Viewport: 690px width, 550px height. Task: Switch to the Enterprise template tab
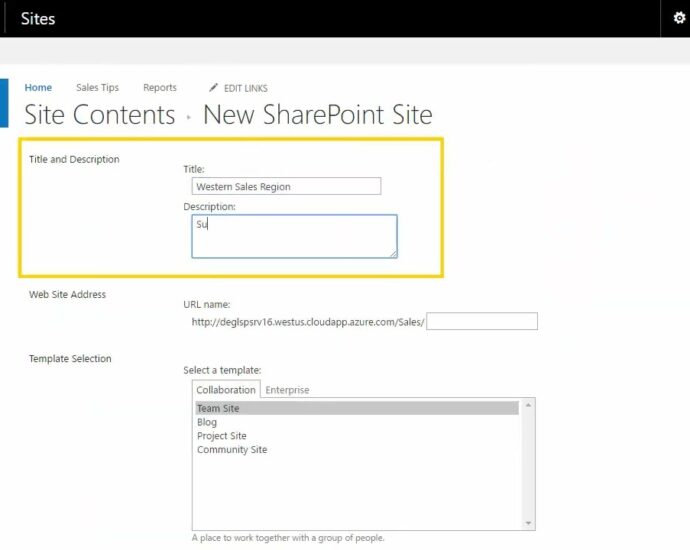pos(287,390)
